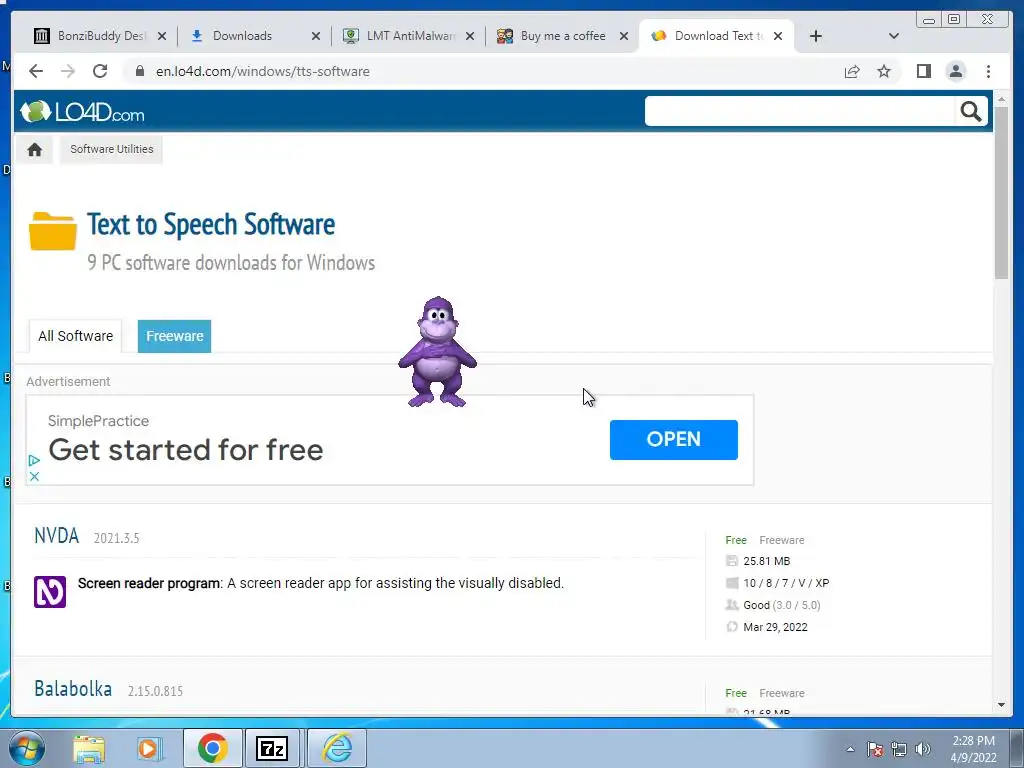The height and width of the screenshot is (768, 1024).
Task: Close the Download Text to Speech tab
Action: pyautogui.click(x=778, y=36)
